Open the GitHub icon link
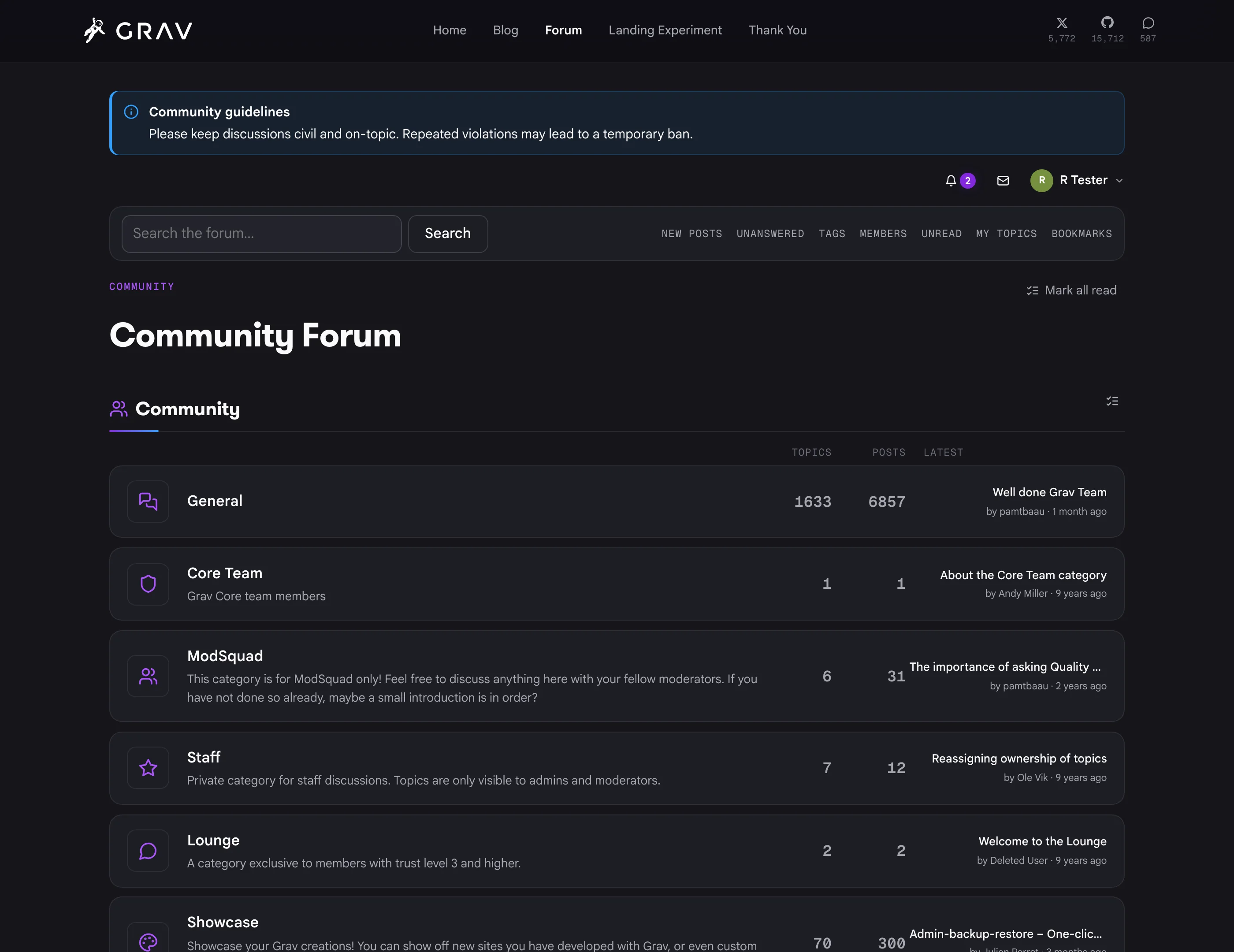Viewport: 1234px width, 952px height. click(1108, 22)
